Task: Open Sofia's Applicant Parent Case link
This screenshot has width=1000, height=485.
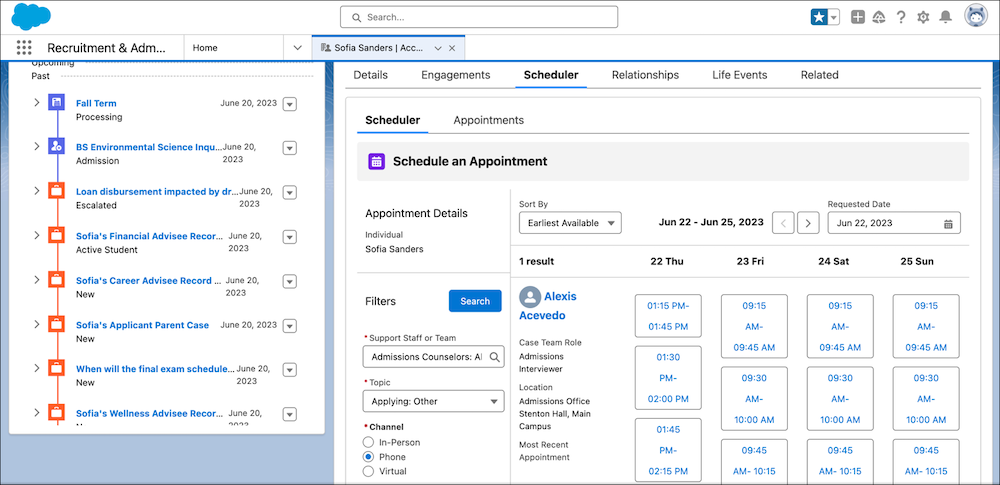Action: point(142,325)
